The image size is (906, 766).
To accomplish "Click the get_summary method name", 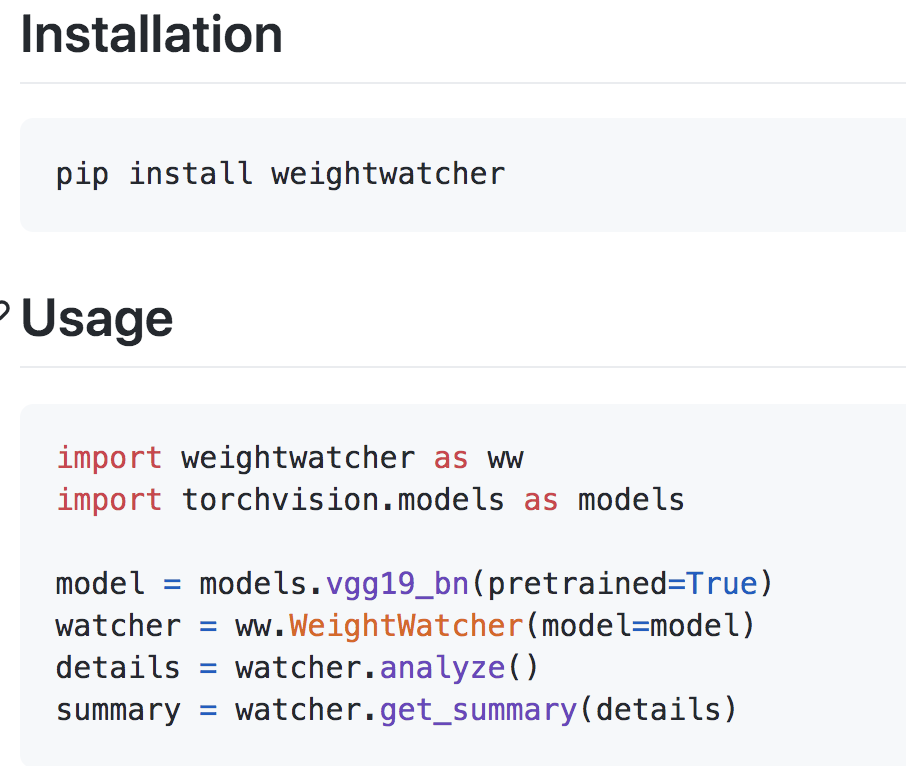I will pos(478,710).
